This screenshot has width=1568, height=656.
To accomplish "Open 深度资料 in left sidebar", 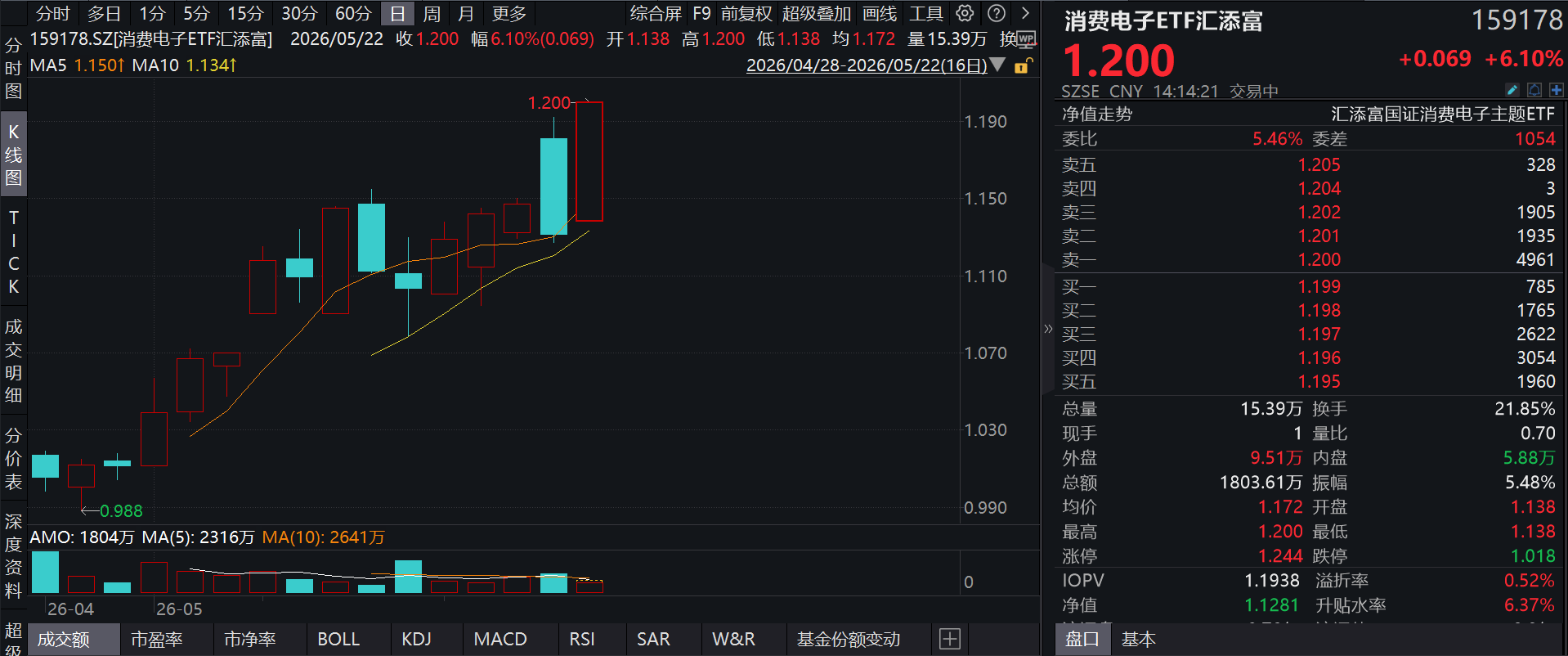I will (x=13, y=555).
